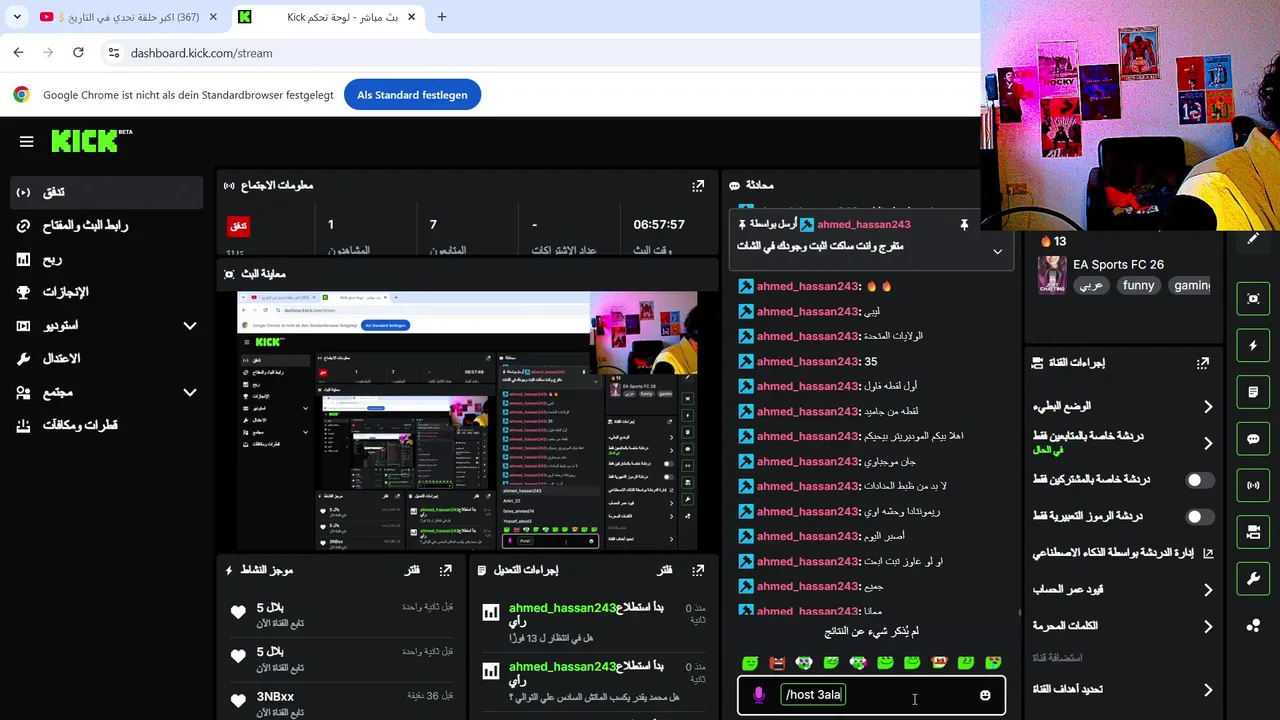Pop out the session info panel
The height and width of the screenshot is (720, 1280).
698,185
